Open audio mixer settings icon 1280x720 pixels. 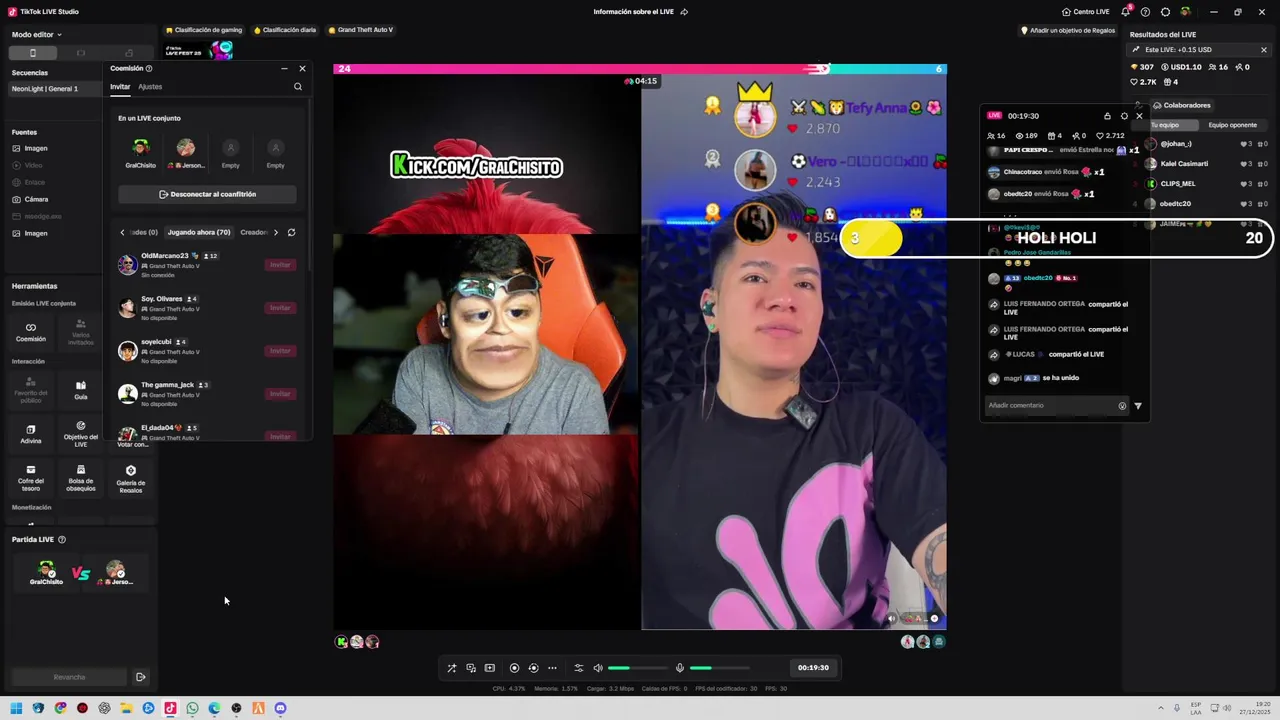pos(578,668)
